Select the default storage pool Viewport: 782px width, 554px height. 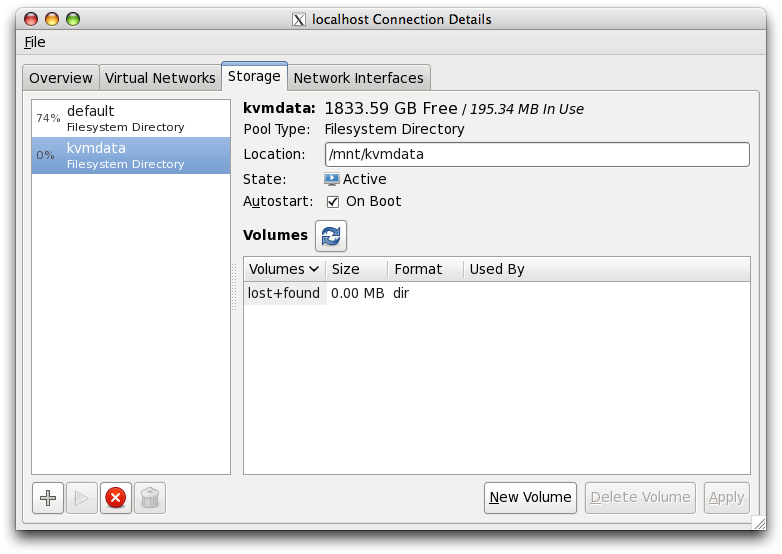(x=131, y=118)
